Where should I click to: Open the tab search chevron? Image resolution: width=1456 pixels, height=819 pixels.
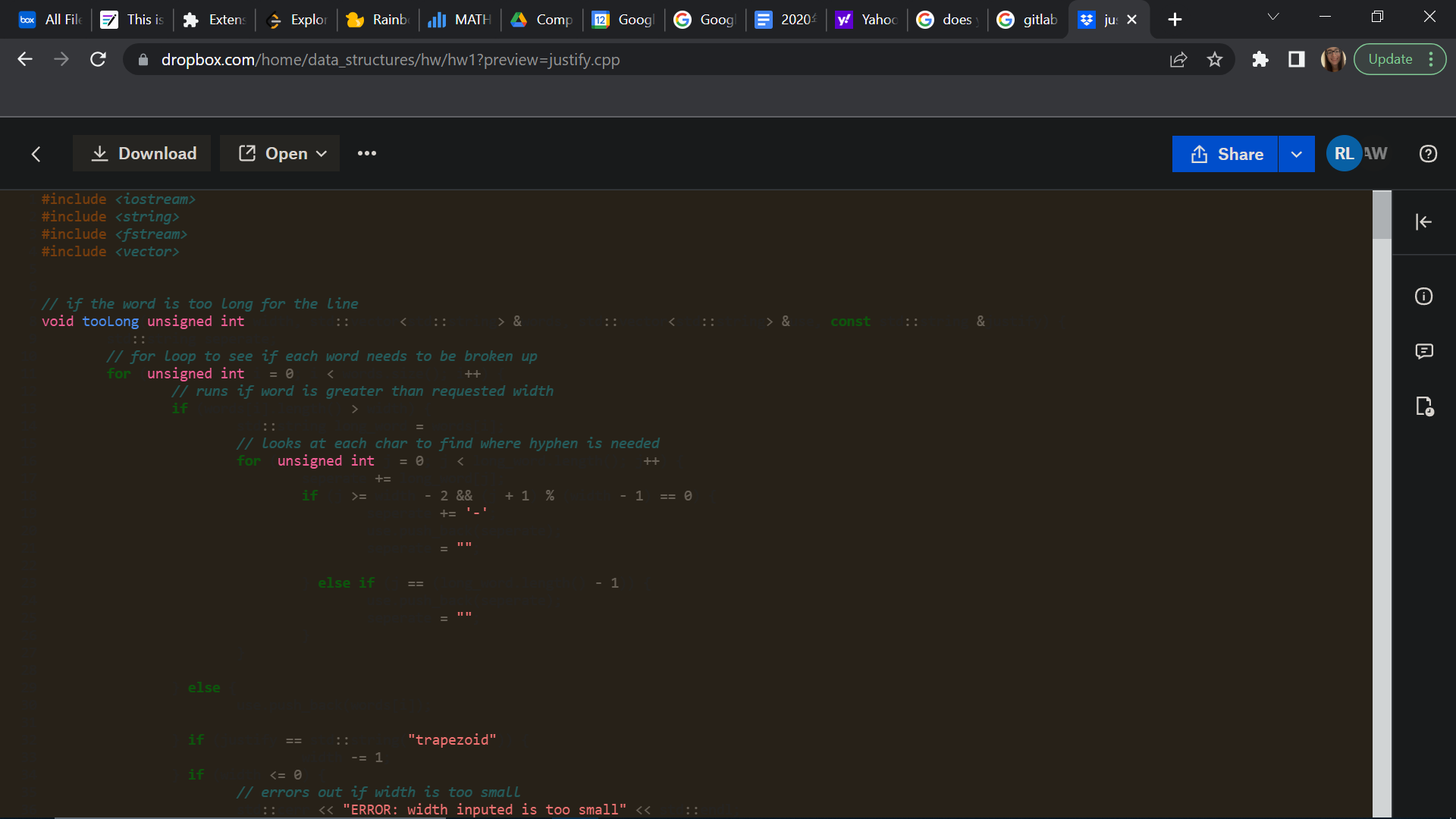click(x=1273, y=16)
